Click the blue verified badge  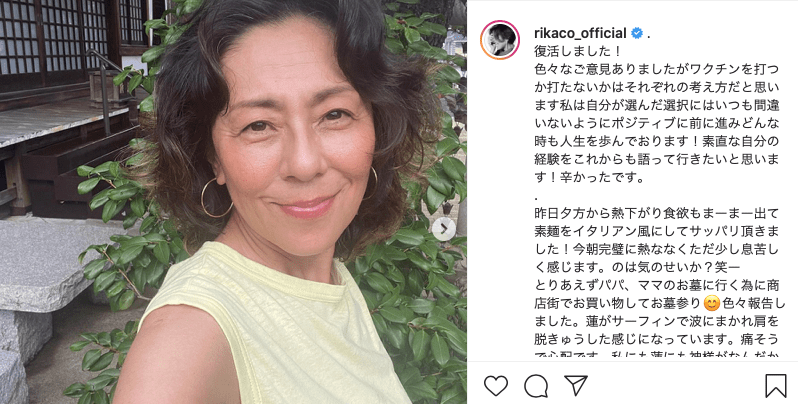(x=637, y=34)
